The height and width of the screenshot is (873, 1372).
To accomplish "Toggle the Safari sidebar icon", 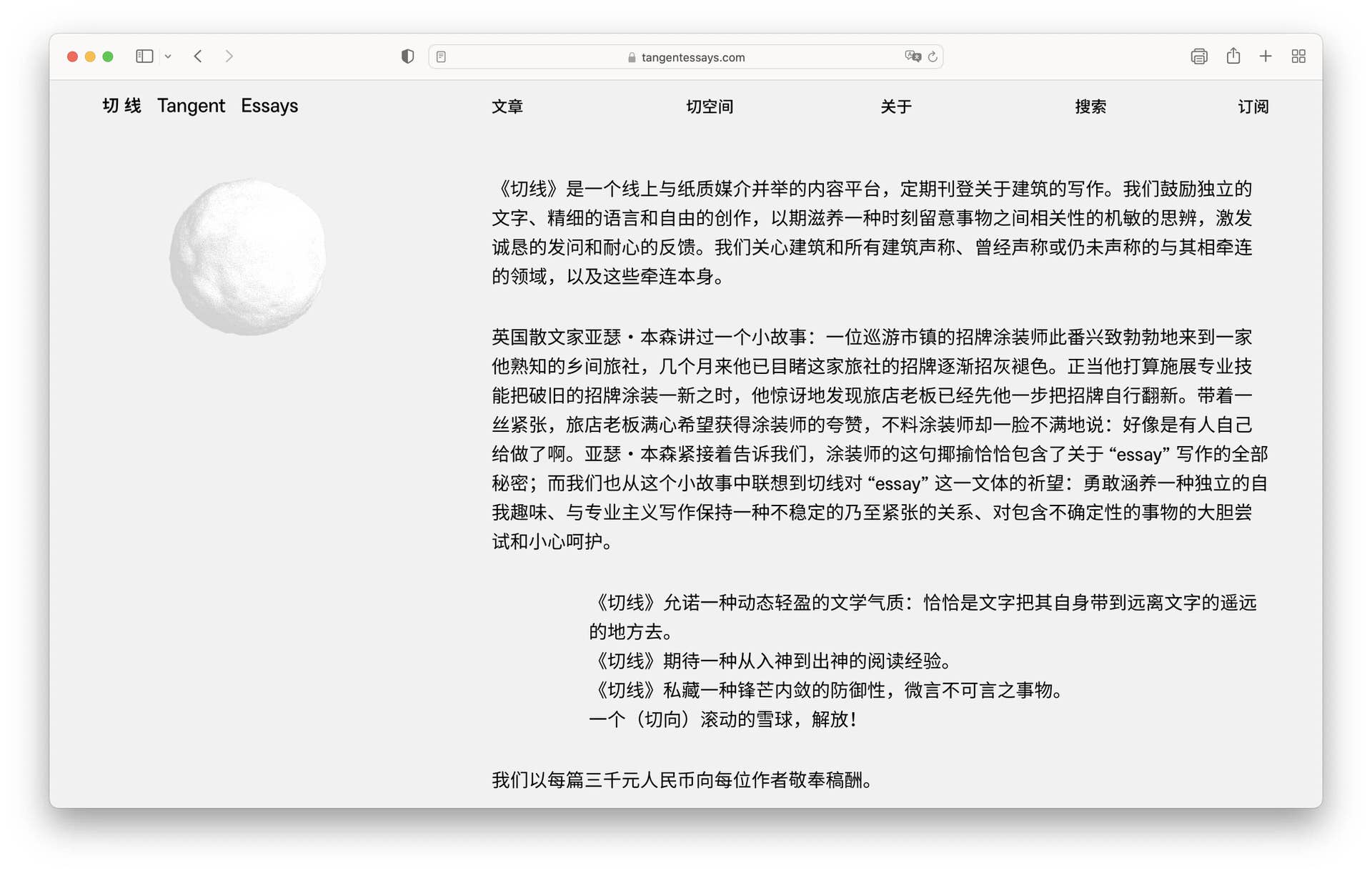I will [144, 56].
